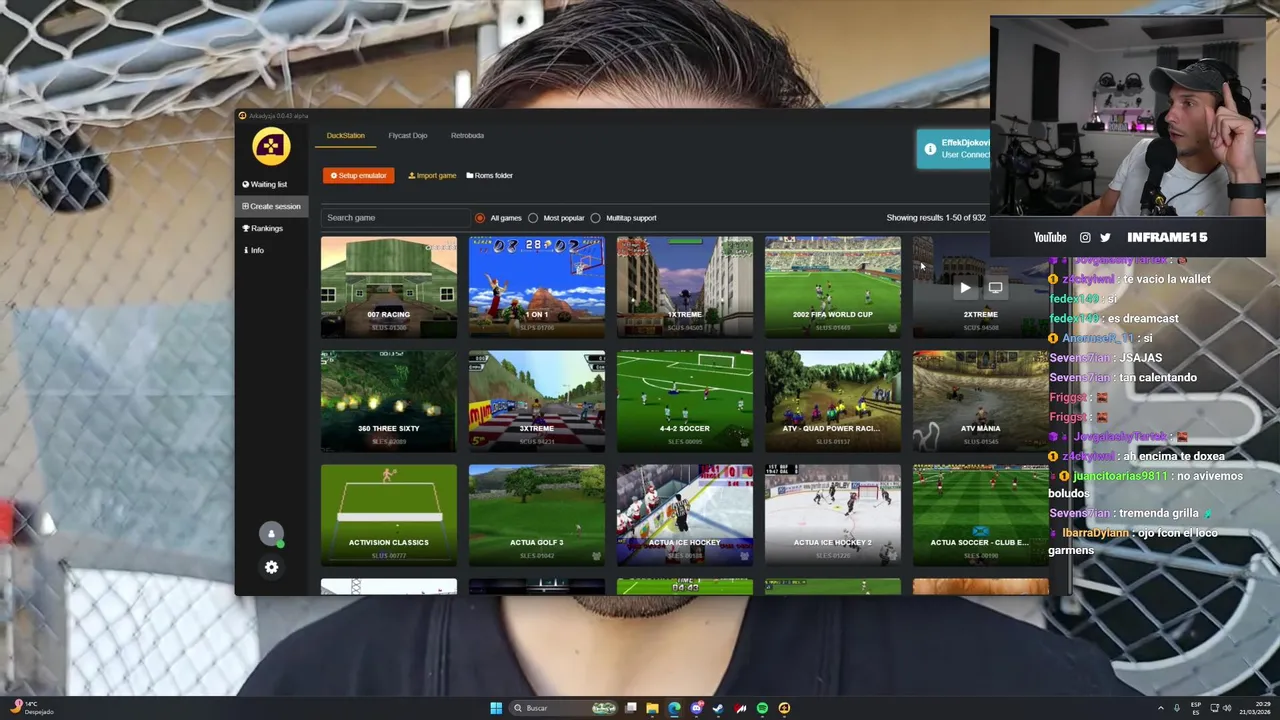Select the 1XTREME game thumbnail
The width and height of the screenshot is (1280, 720).
point(685,287)
